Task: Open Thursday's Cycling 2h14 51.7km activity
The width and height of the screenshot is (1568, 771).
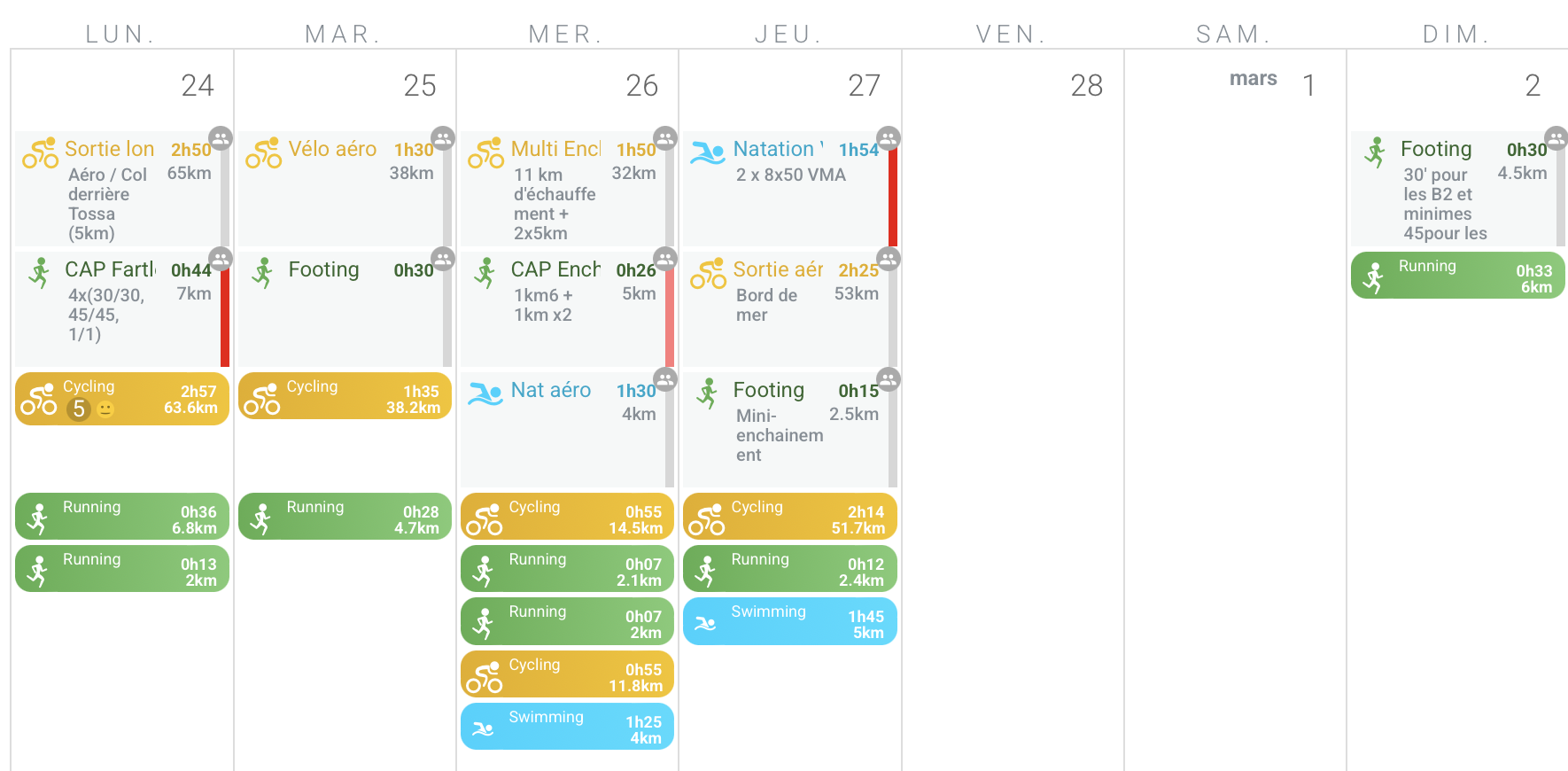Action: coord(789,517)
